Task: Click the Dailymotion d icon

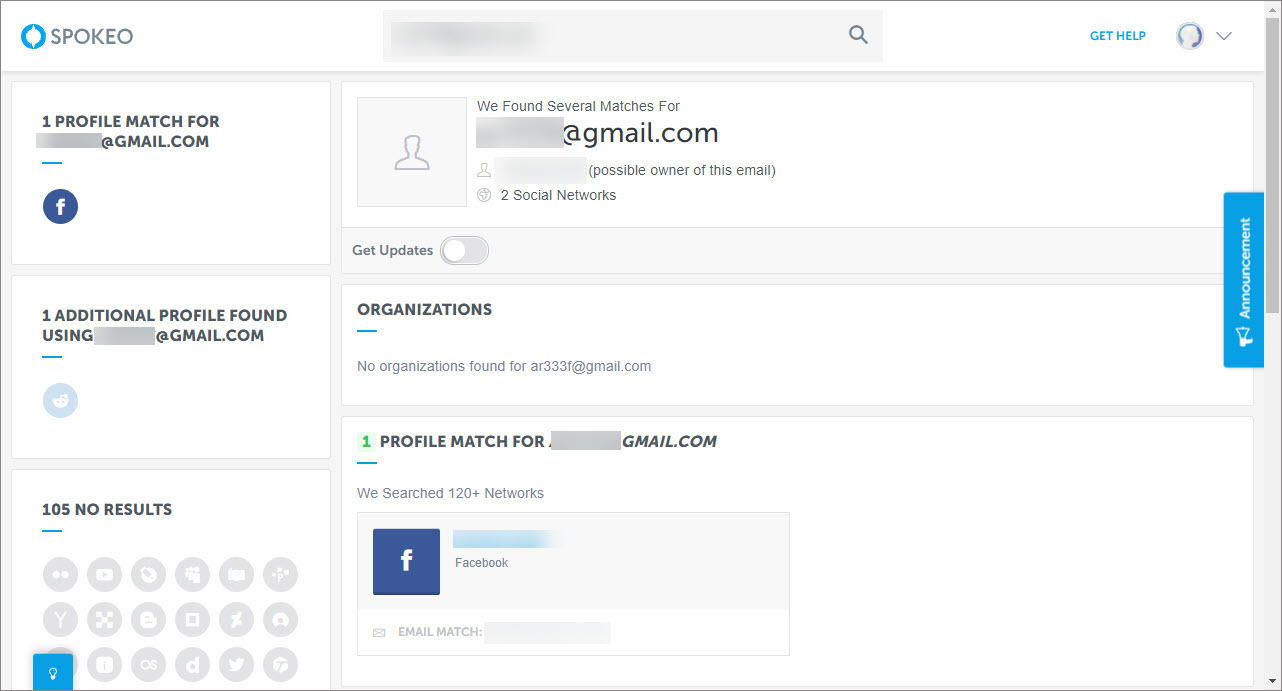Action: coord(192,664)
